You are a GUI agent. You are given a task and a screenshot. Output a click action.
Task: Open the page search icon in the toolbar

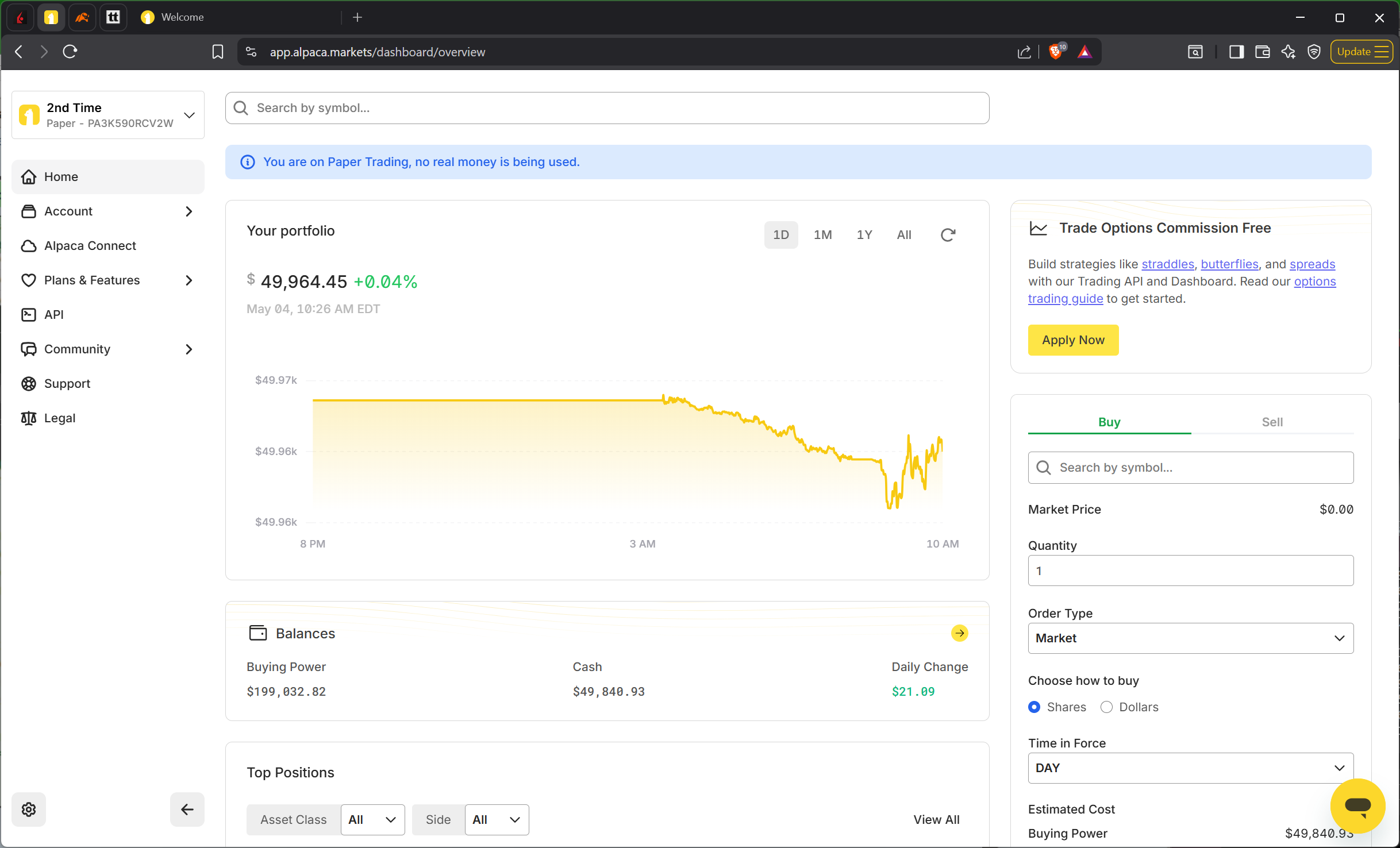[1195, 52]
